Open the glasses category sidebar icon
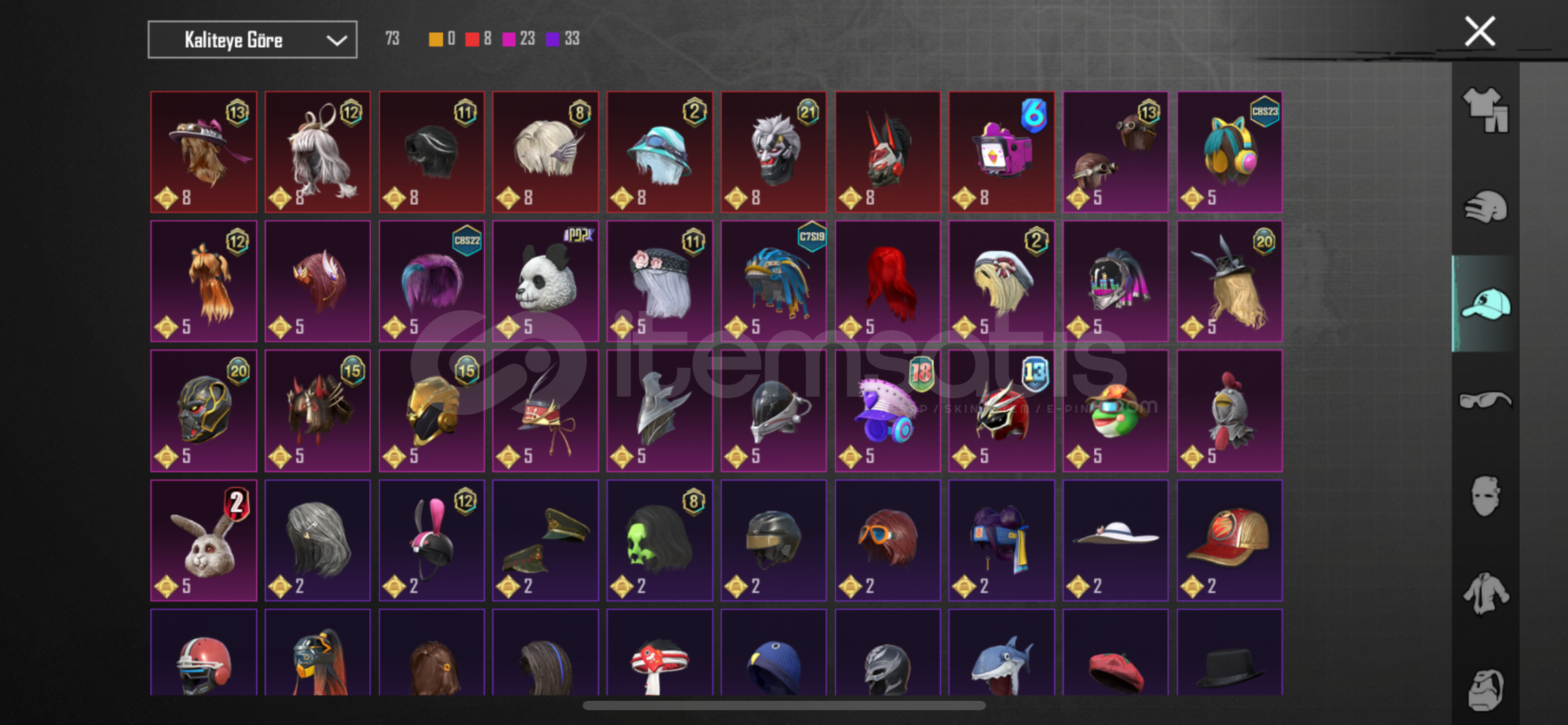Screen dimensions: 1568x725 click(1485, 400)
